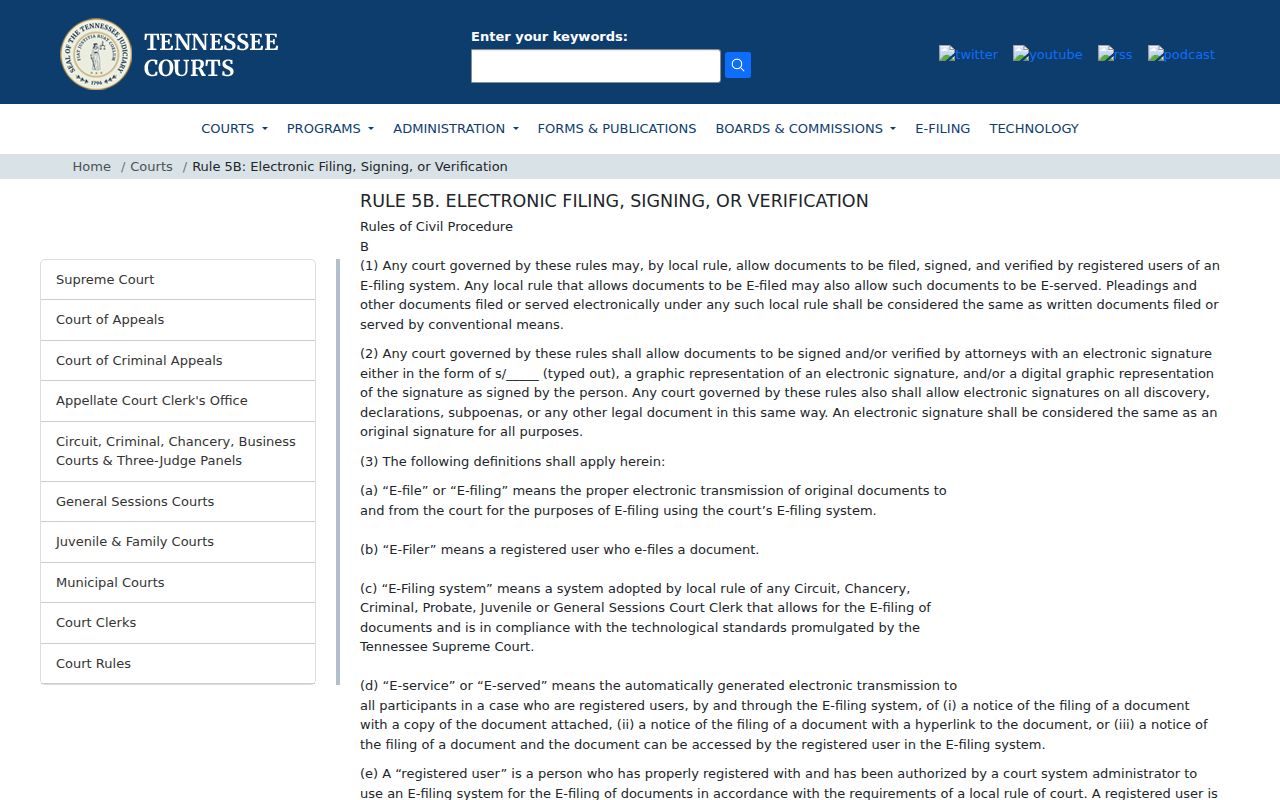
Task: Click the '(b) "E-Filer" means' definition line
Action: coord(559,550)
